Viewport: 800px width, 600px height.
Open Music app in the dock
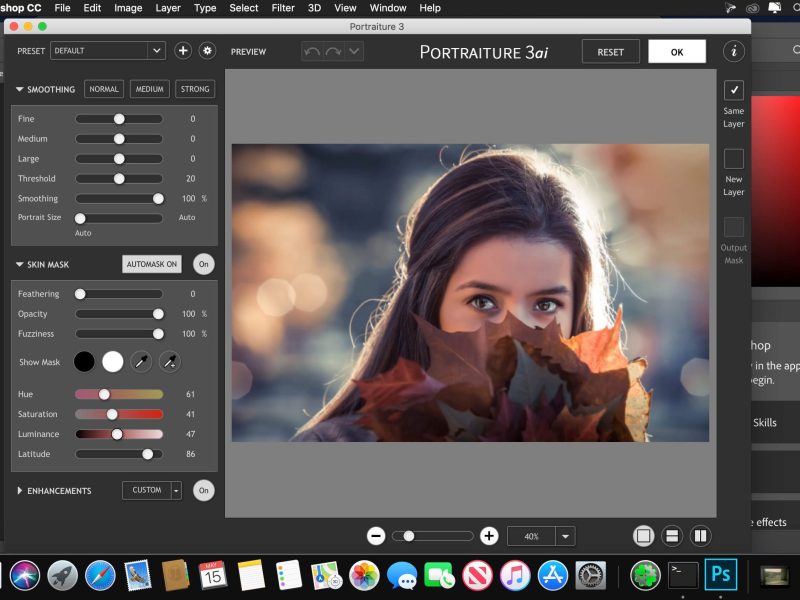[515, 575]
